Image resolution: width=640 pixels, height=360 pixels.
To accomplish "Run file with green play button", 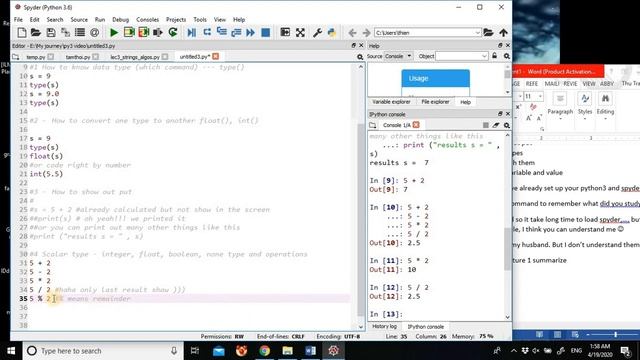I will (x=114, y=33).
